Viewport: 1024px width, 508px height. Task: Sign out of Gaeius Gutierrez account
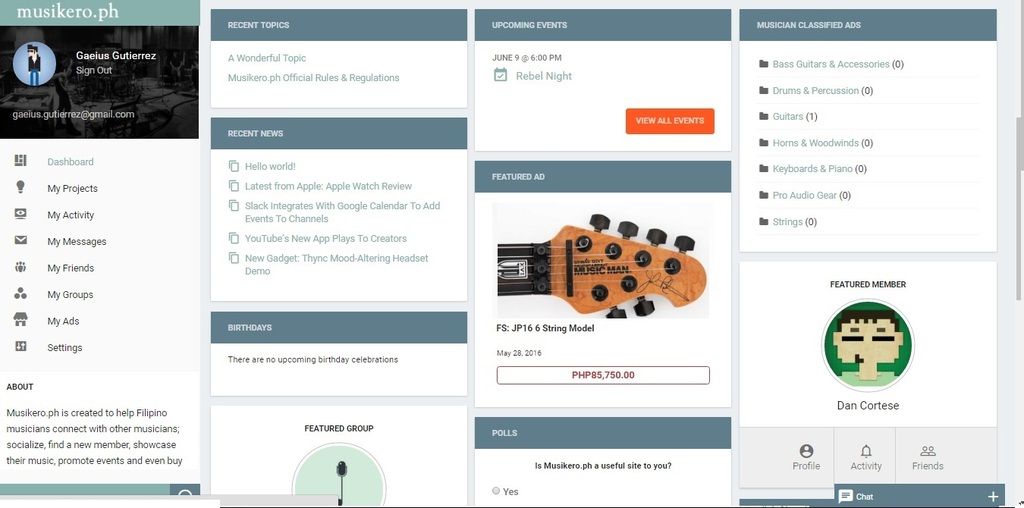click(93, 71)
